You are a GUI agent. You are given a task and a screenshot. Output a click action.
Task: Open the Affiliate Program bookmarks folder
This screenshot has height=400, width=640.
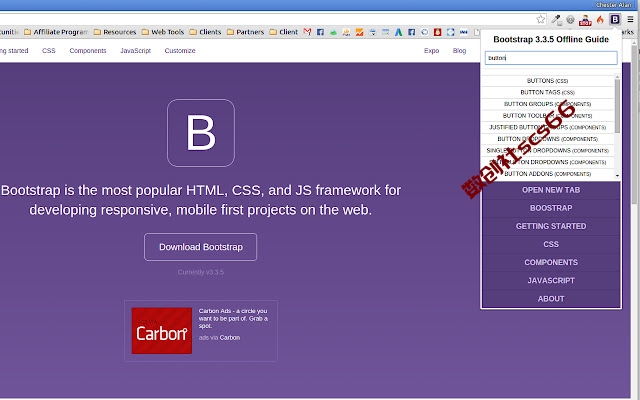tap(56, 32)
